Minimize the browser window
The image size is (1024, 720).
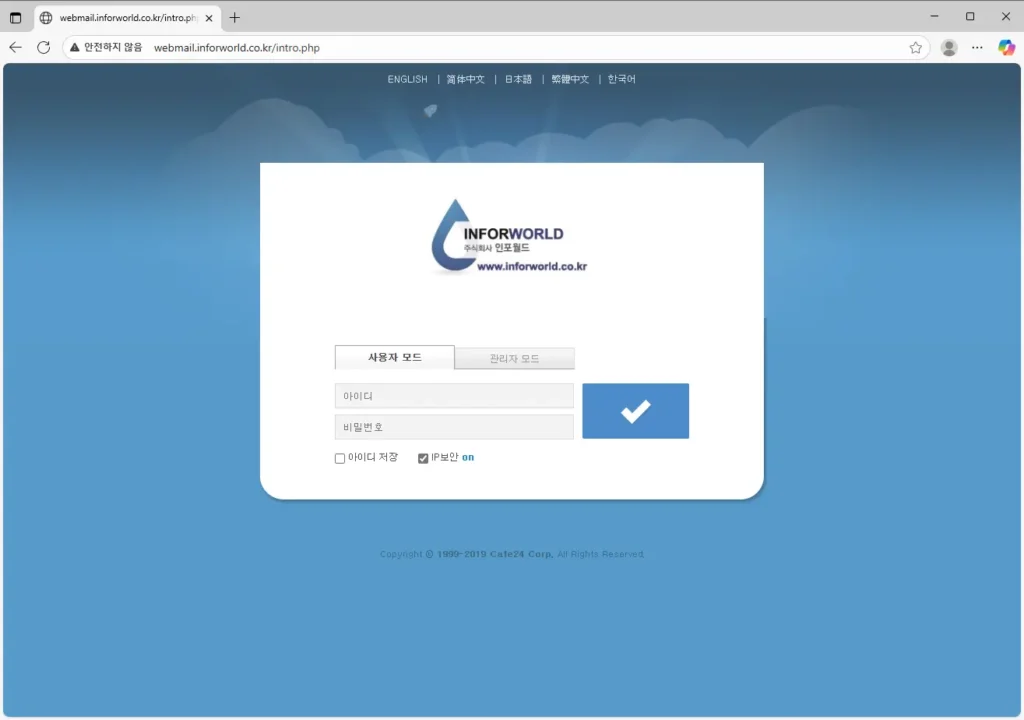[935, 16]
